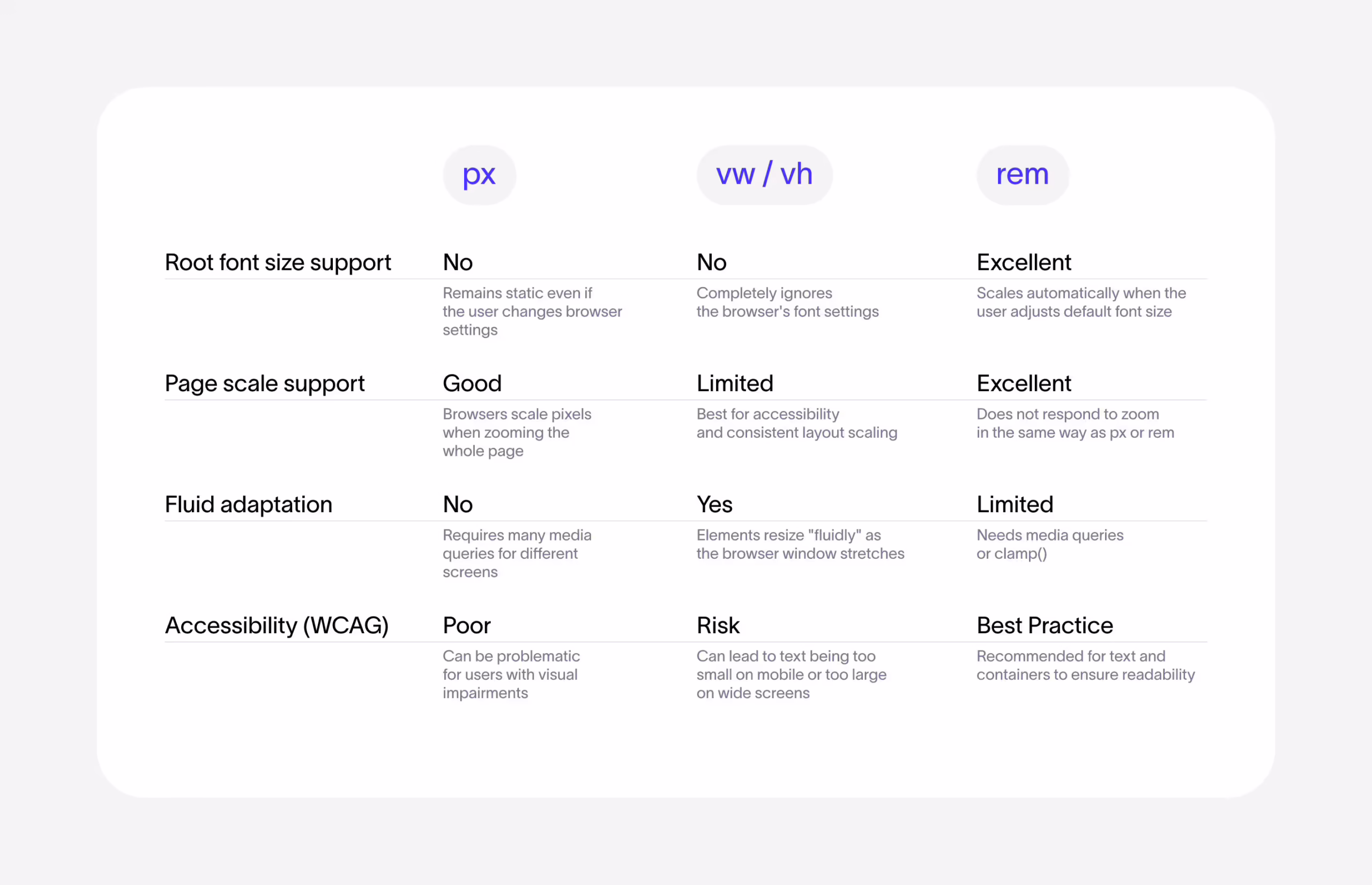Click the "rem" column header pill

pyautogui.click(x=1022, y=175)
